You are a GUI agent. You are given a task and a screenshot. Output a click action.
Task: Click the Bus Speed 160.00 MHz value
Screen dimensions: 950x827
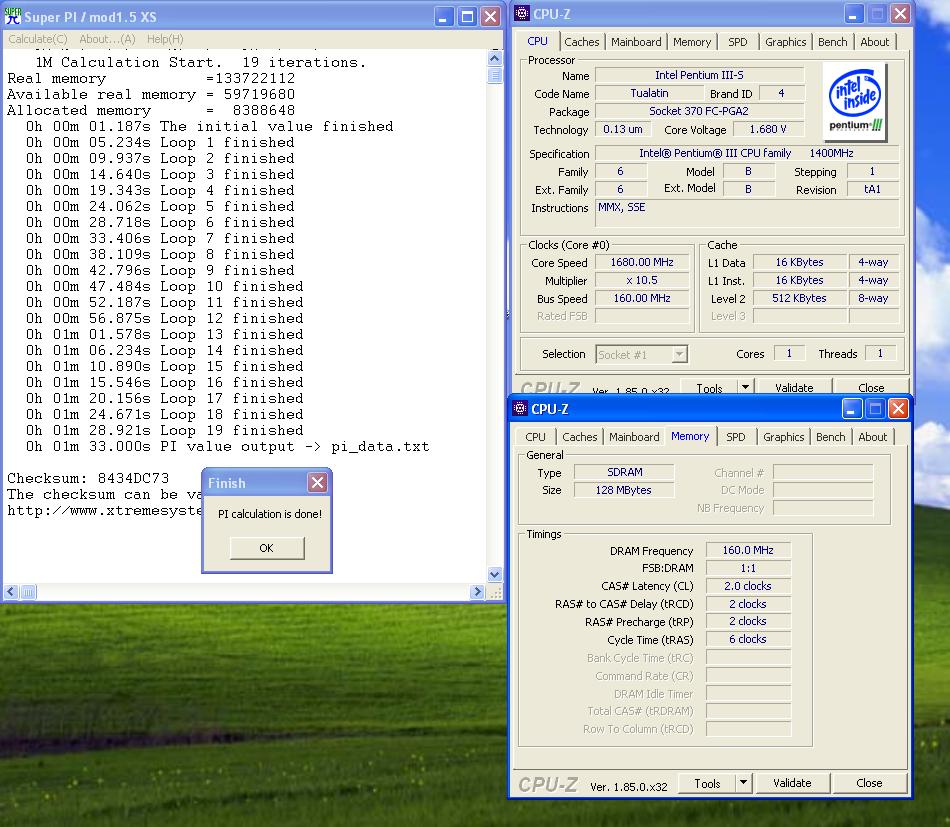642,298
